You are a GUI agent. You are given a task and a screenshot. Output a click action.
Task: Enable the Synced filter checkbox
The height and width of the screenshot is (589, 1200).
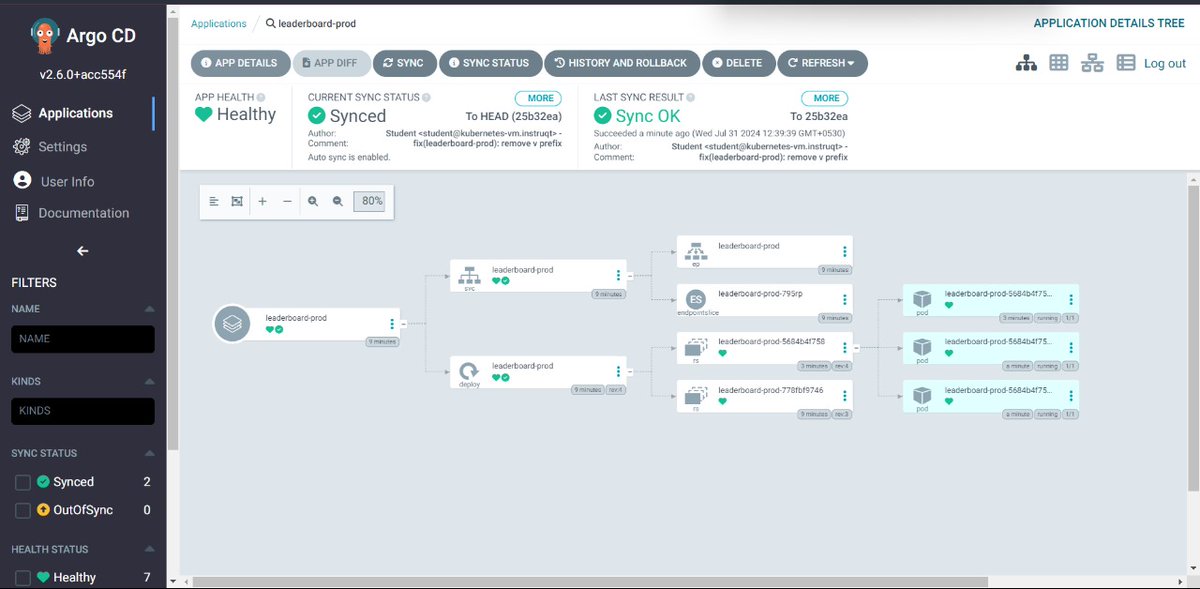pos(23,483)
